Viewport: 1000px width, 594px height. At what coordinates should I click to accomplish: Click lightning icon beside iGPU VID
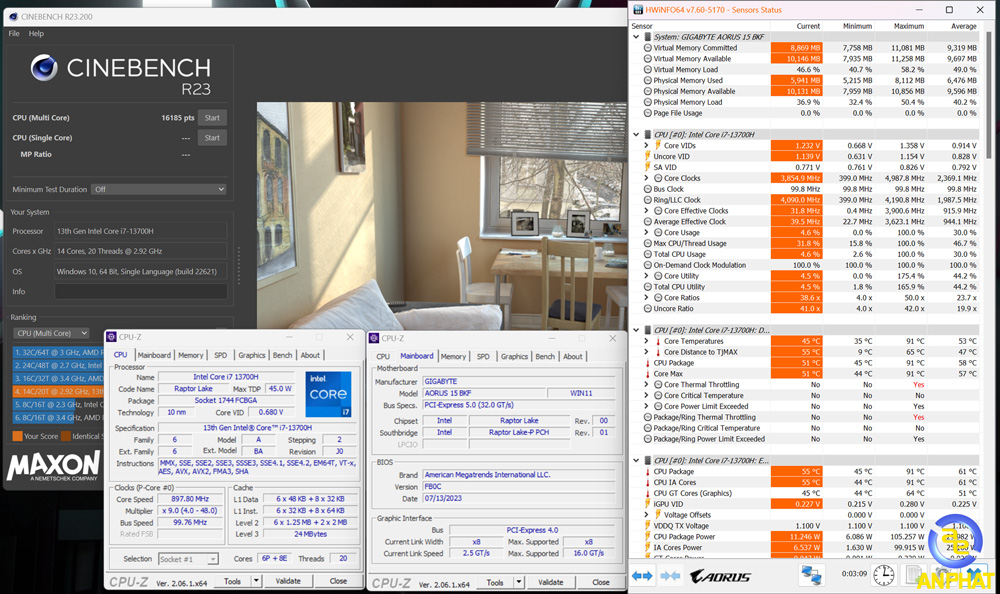point(647,504)
